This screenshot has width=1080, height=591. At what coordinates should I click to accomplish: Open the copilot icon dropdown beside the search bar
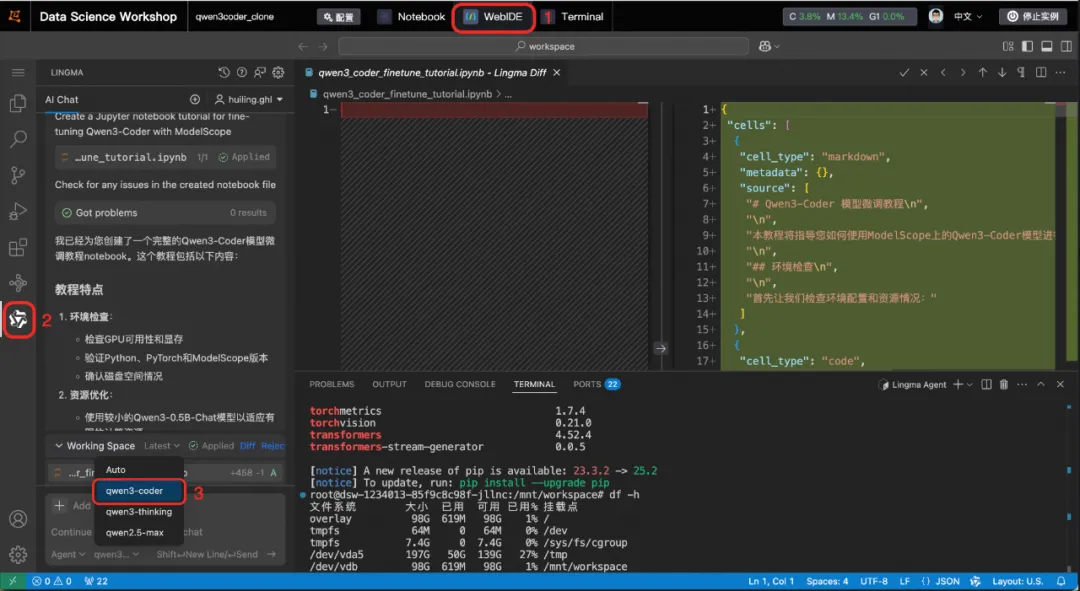(769, 46)
